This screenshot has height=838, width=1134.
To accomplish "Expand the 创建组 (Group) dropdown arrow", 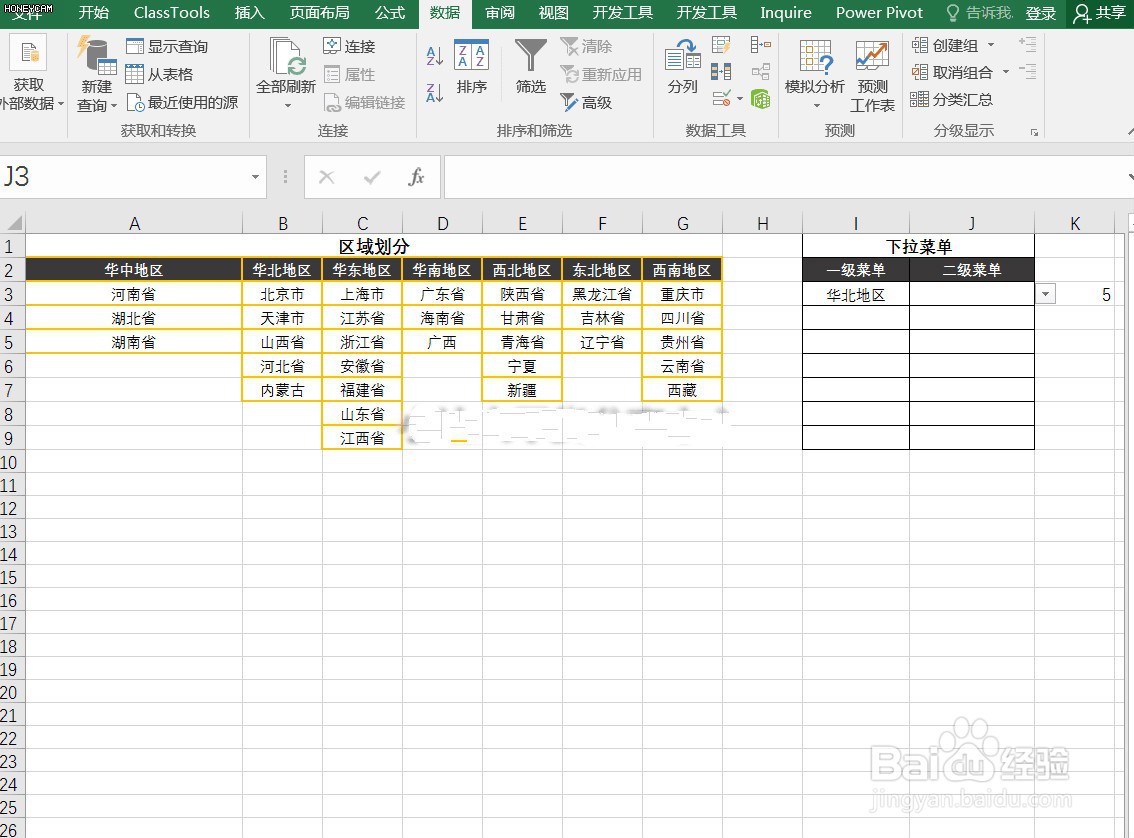I will (x=990, y=45).
